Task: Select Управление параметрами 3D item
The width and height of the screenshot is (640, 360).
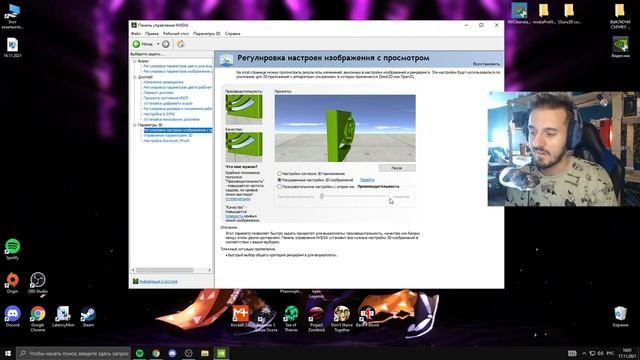Action: (x=168, y=135)
